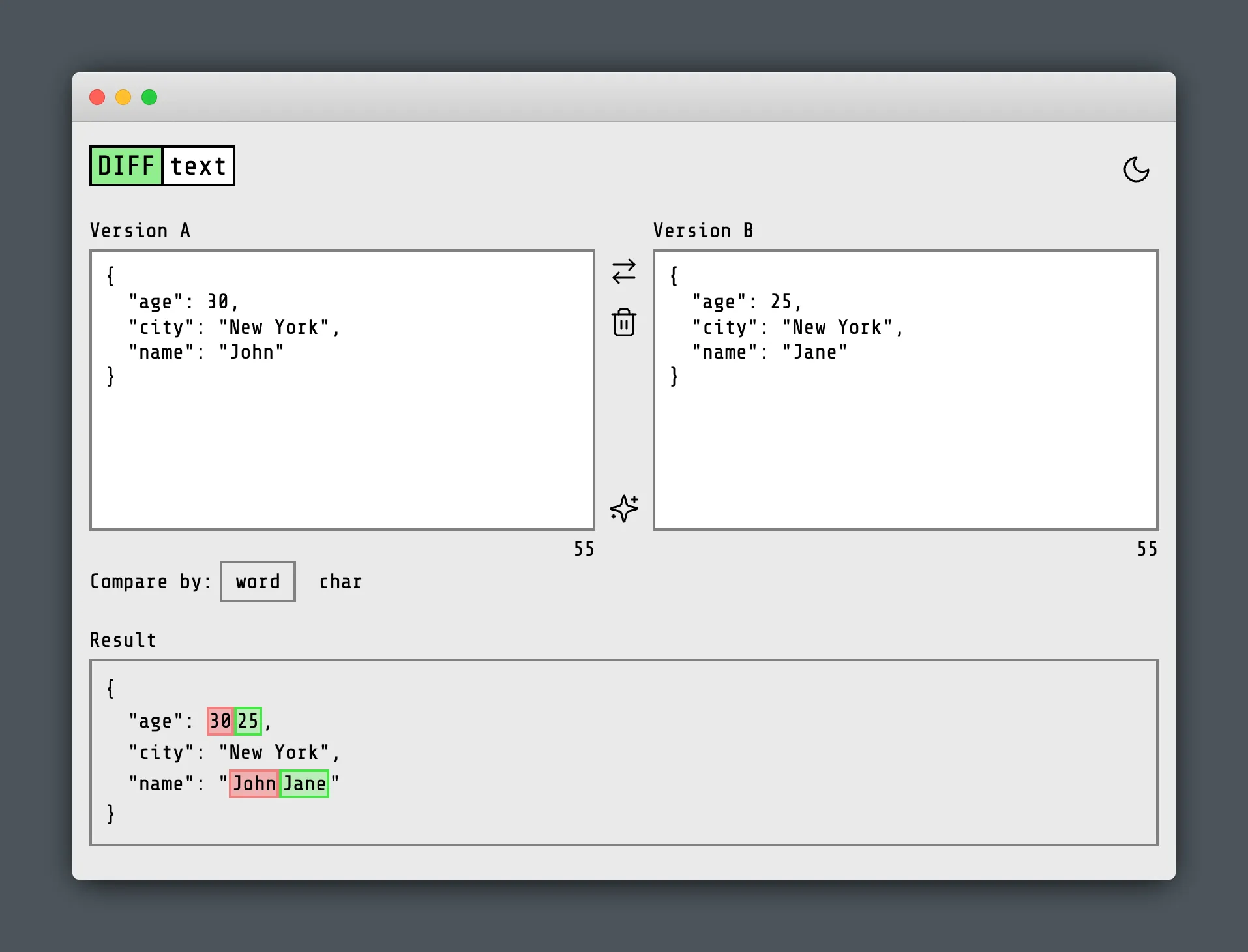Click the DIFF text logo
This screenshot has height=952, width=1248.
pyautogui.click(x=162, y=166)
